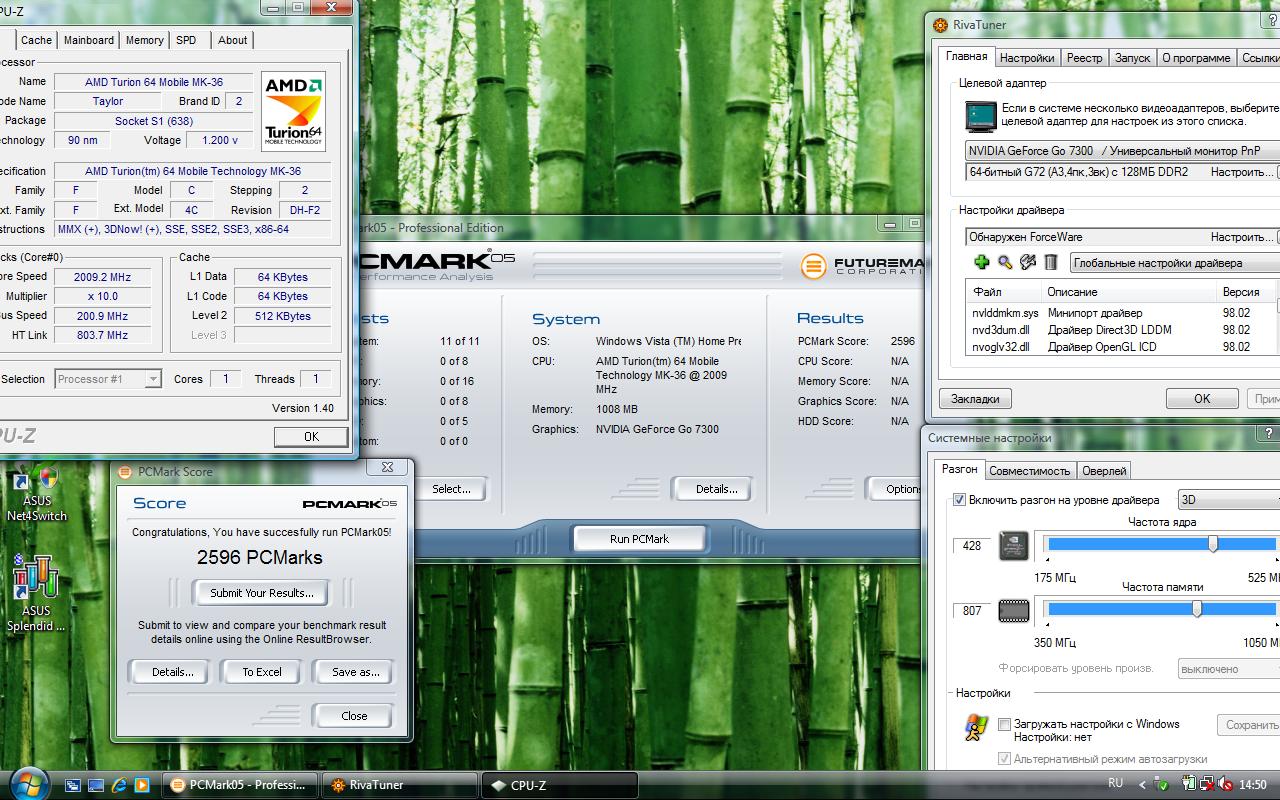The width and height of the screenshot is (1280, 800).
Task: Enable 'Загружать настройки с Windows' checkbox
Action: tap(1005, 724)
